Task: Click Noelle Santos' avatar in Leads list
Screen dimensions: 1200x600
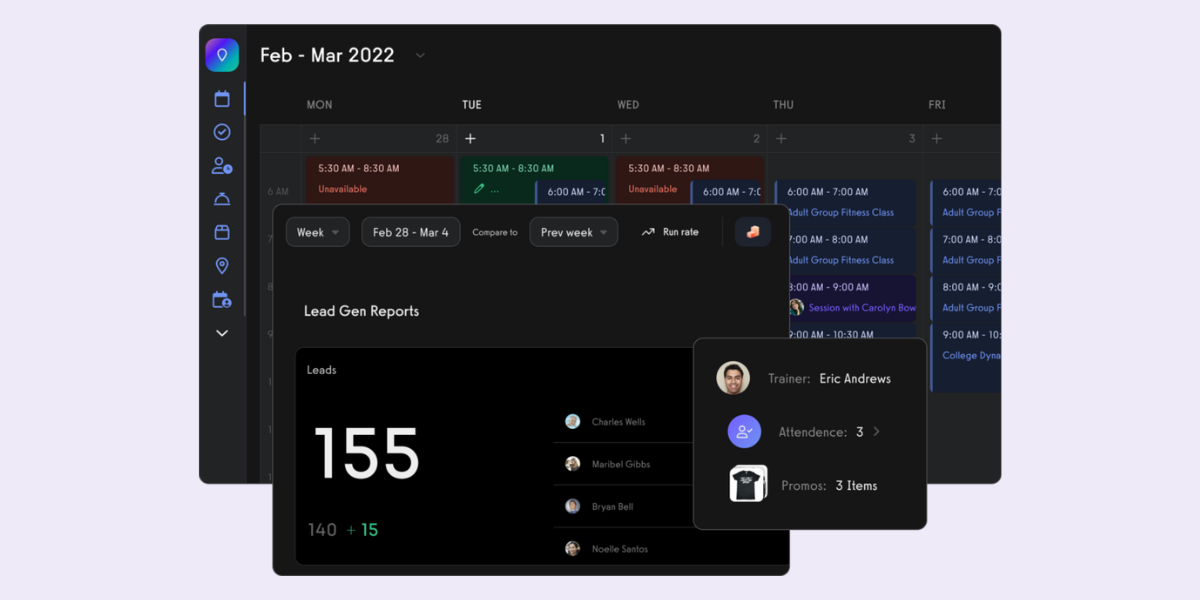Action: 572,548
